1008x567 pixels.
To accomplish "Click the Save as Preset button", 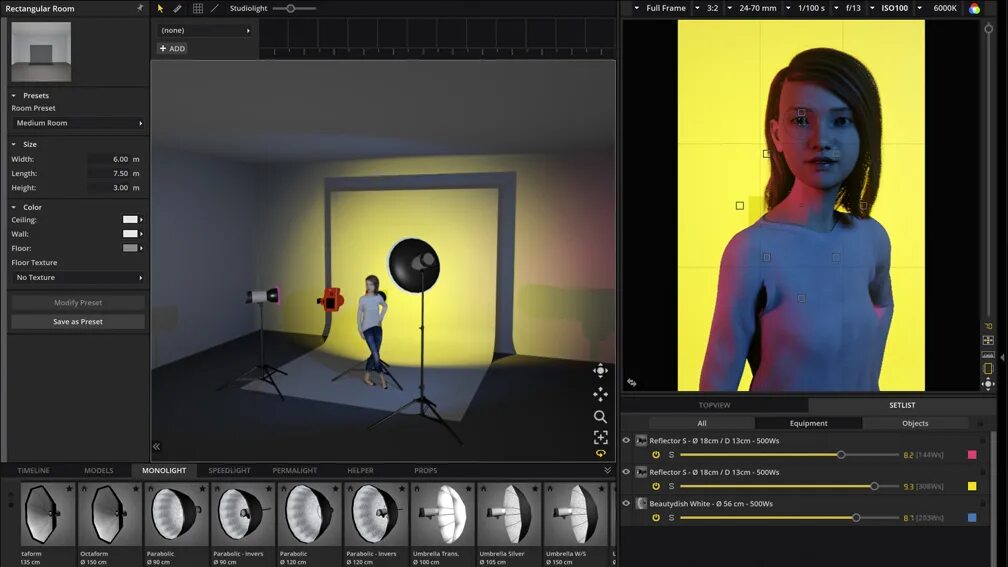I will point(78,321).
